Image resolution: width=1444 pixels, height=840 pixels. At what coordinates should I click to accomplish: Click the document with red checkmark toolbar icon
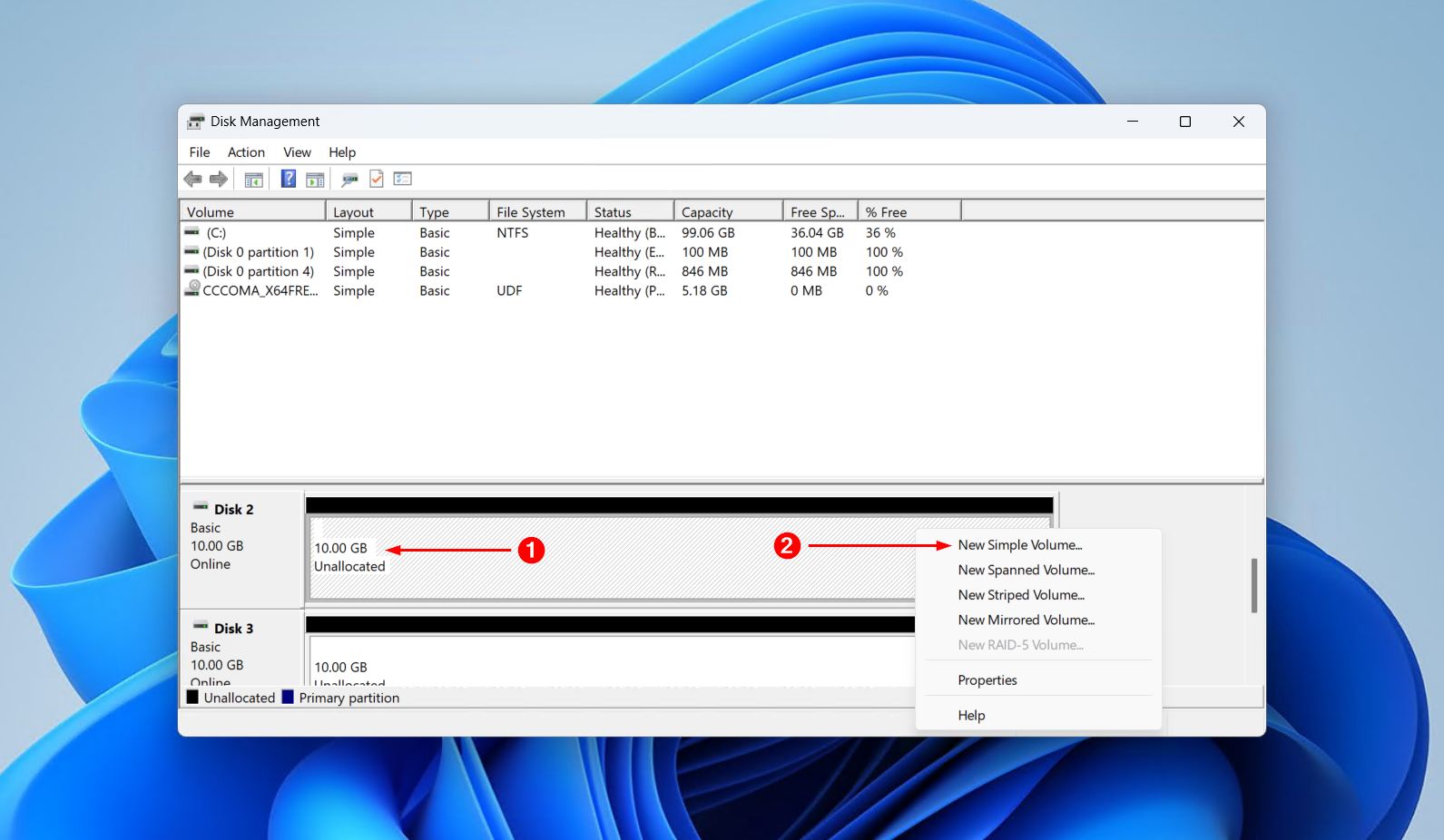tap(377, 179)
